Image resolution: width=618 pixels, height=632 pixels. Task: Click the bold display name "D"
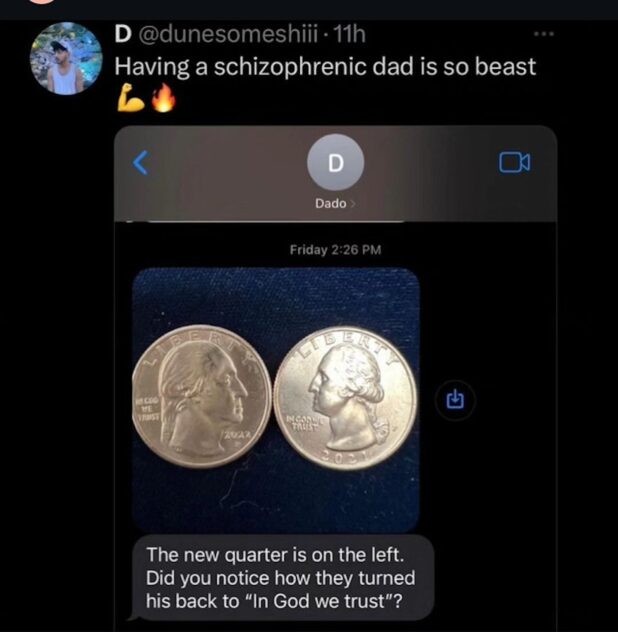click(123, 34)
